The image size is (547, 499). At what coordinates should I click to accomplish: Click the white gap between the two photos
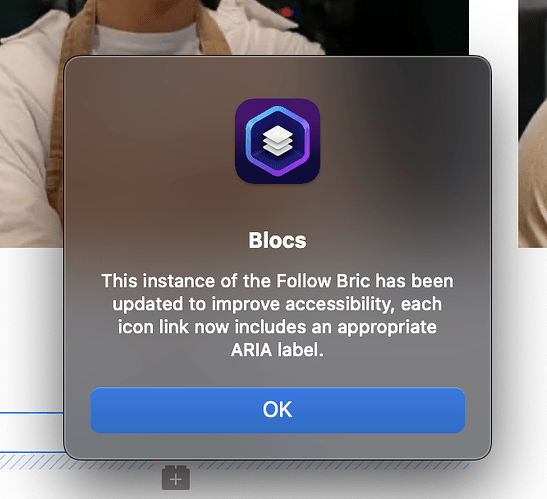[x=494, y=28]
